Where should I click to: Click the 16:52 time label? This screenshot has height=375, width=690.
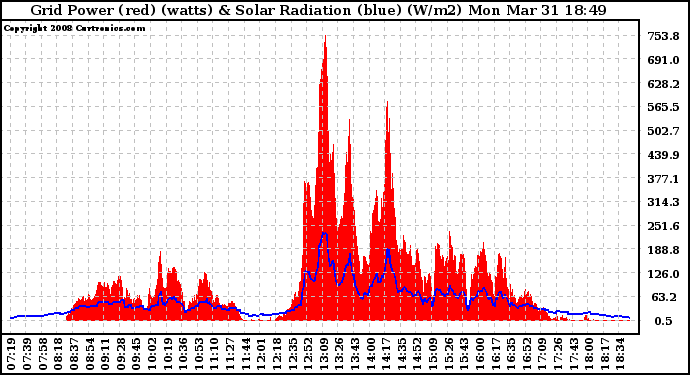click(527, 354)
